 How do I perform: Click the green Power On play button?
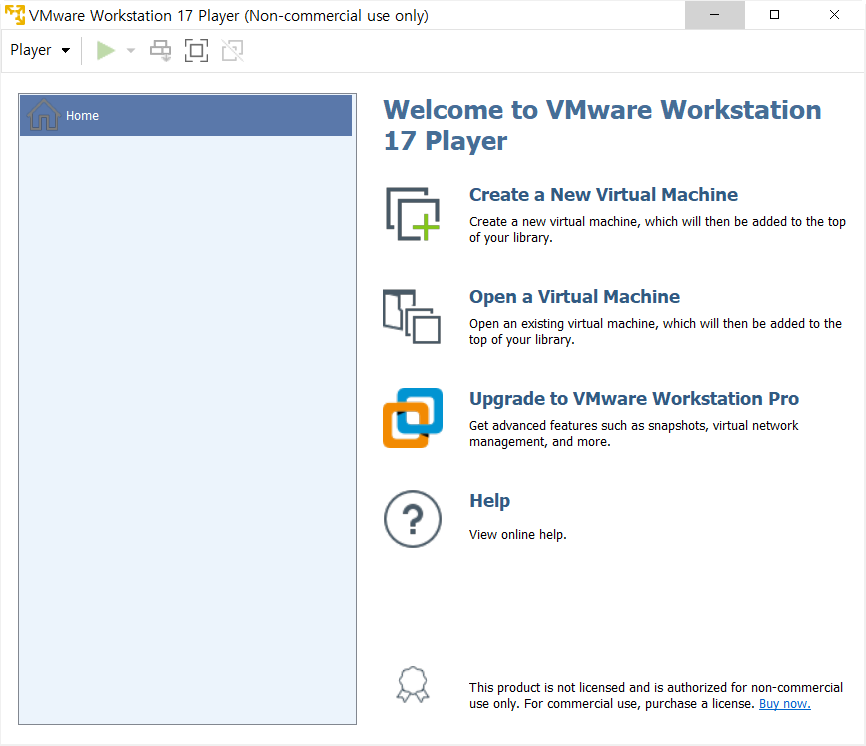105,50
